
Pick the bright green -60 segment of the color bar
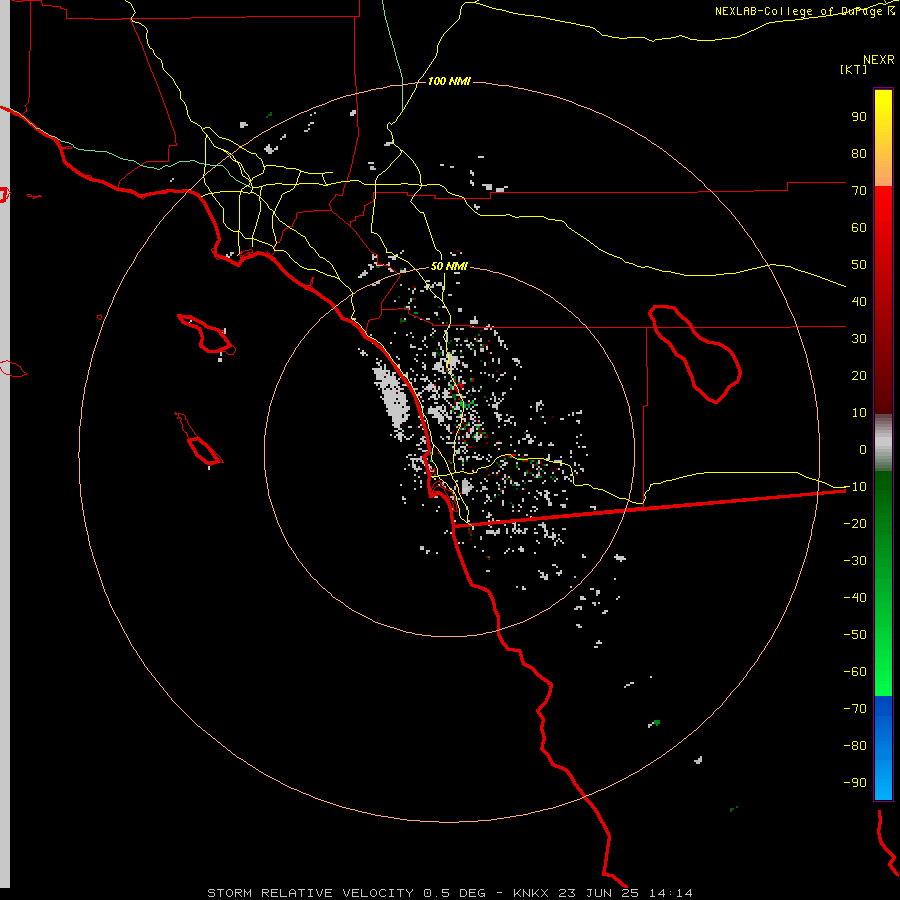coord(883,672)
